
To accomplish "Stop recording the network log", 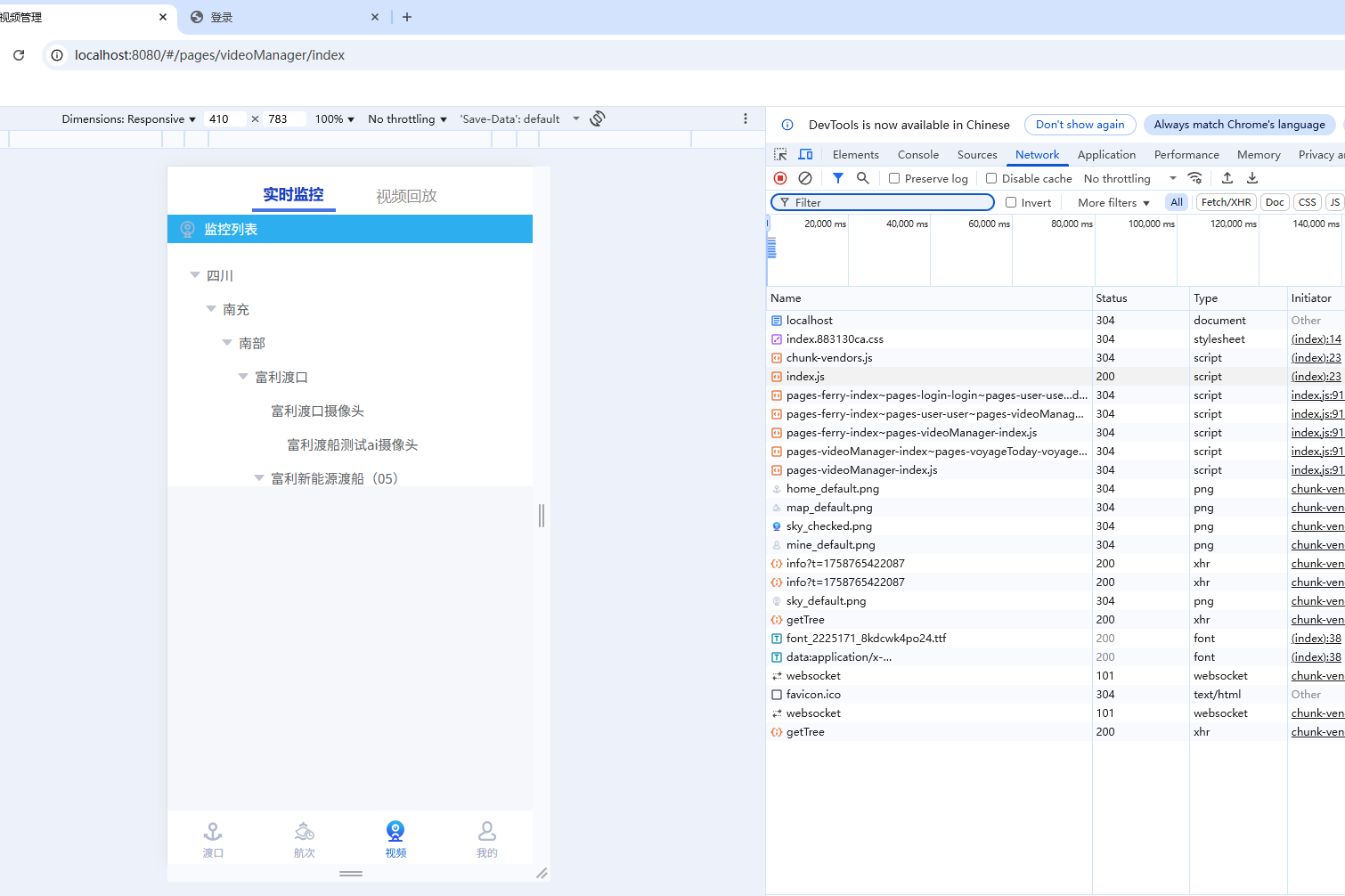I will pos(780,178).
